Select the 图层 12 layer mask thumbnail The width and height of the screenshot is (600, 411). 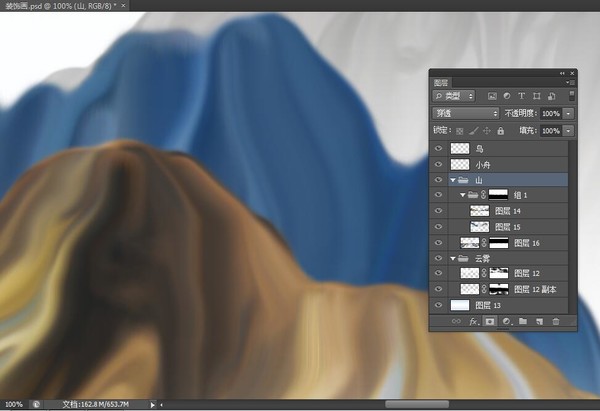coord(499,273)
